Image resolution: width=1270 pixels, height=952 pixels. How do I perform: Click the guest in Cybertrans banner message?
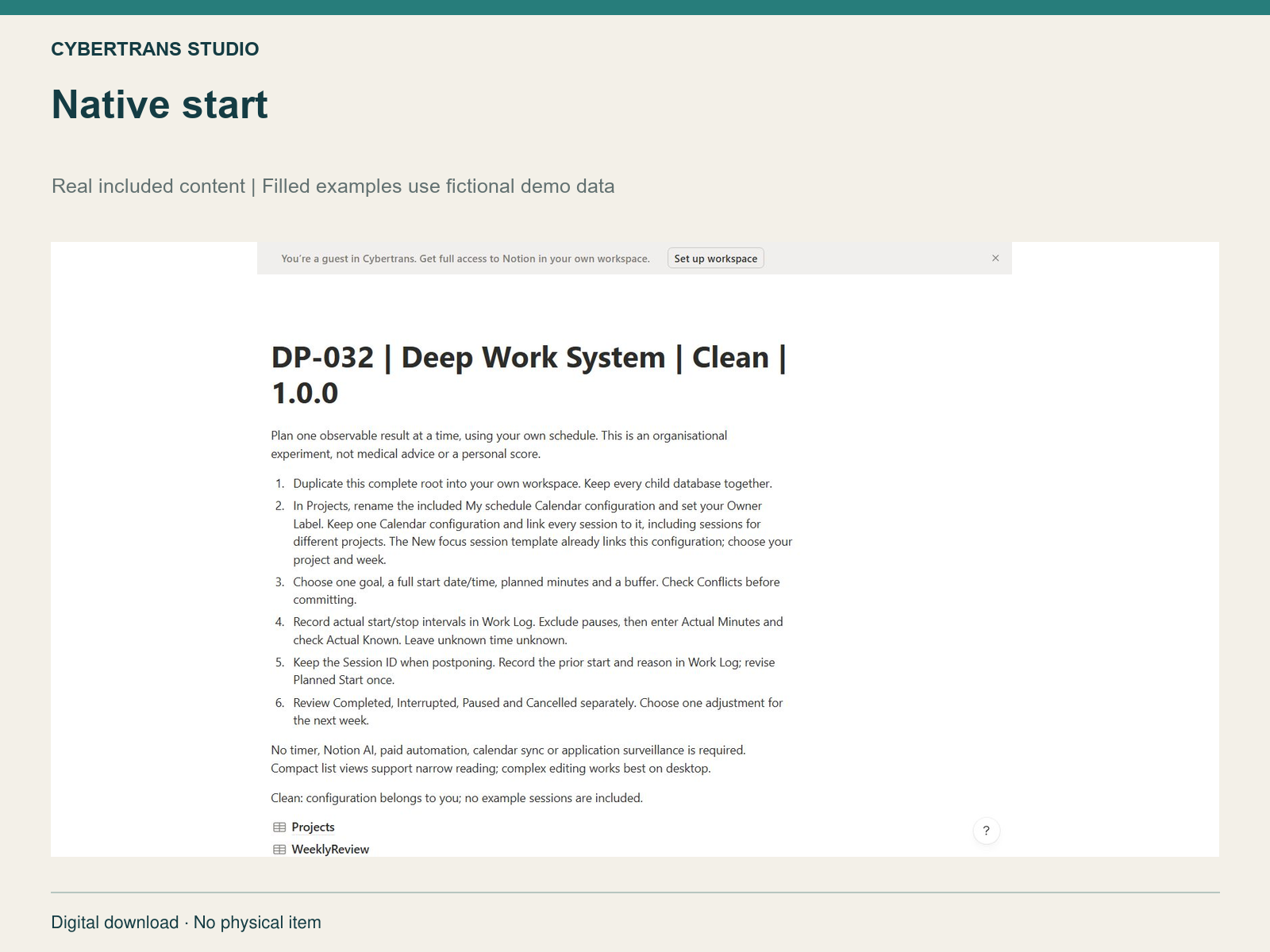click(x=465, y=259)
